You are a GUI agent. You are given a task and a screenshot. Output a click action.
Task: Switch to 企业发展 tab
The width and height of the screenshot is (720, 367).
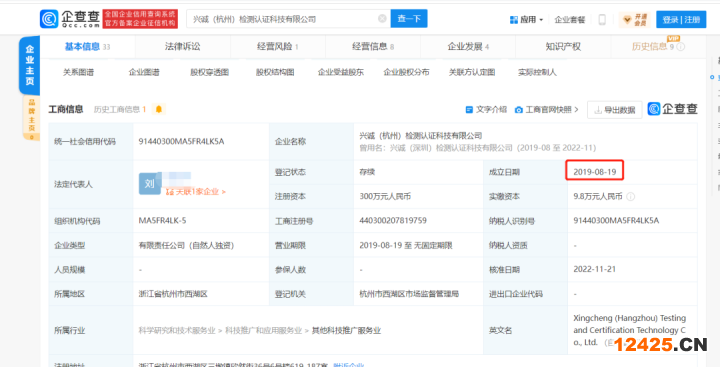(x=468, y=46)
